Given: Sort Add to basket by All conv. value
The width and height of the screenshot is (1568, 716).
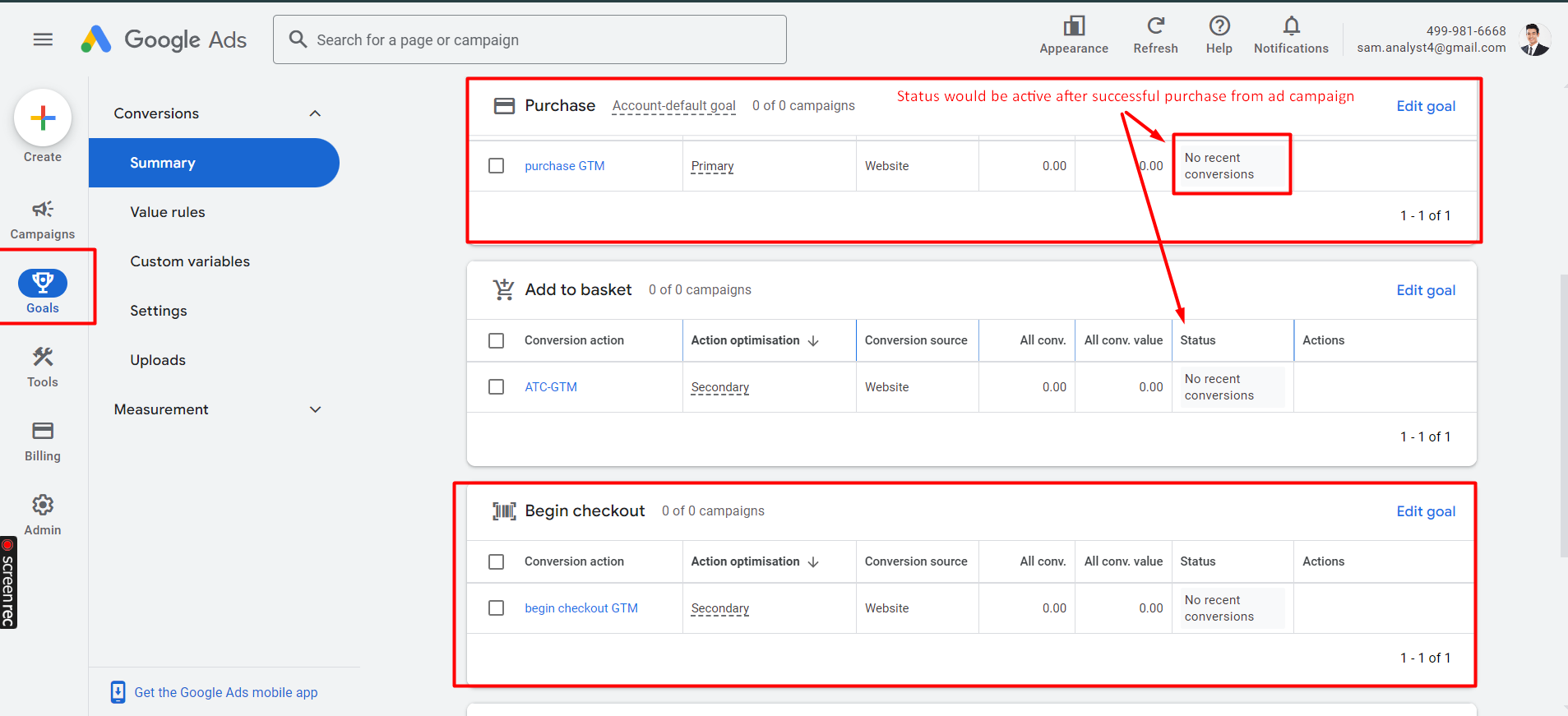Looking at the screenshot, I should (x=1123, y=340).
